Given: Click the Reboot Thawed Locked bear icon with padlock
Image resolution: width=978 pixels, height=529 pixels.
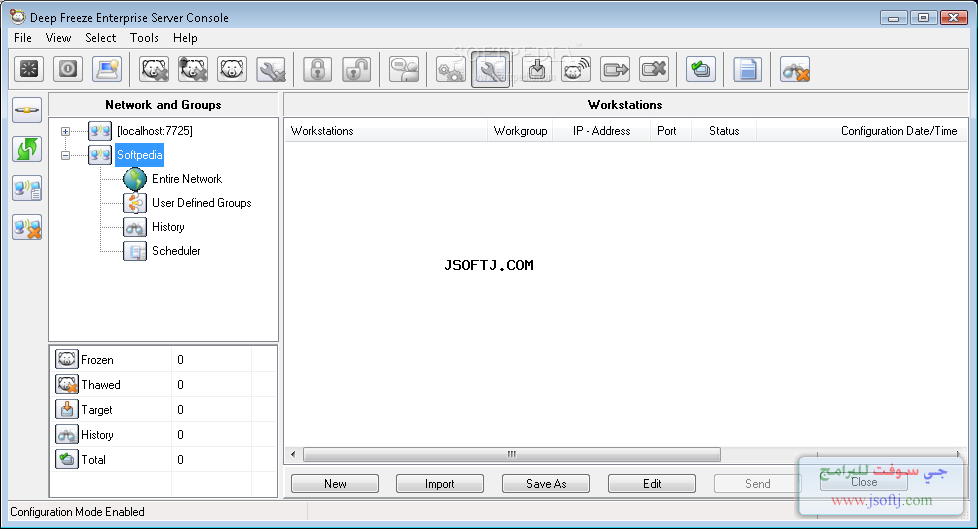Looking at the screenshot, I should point(193,69).
